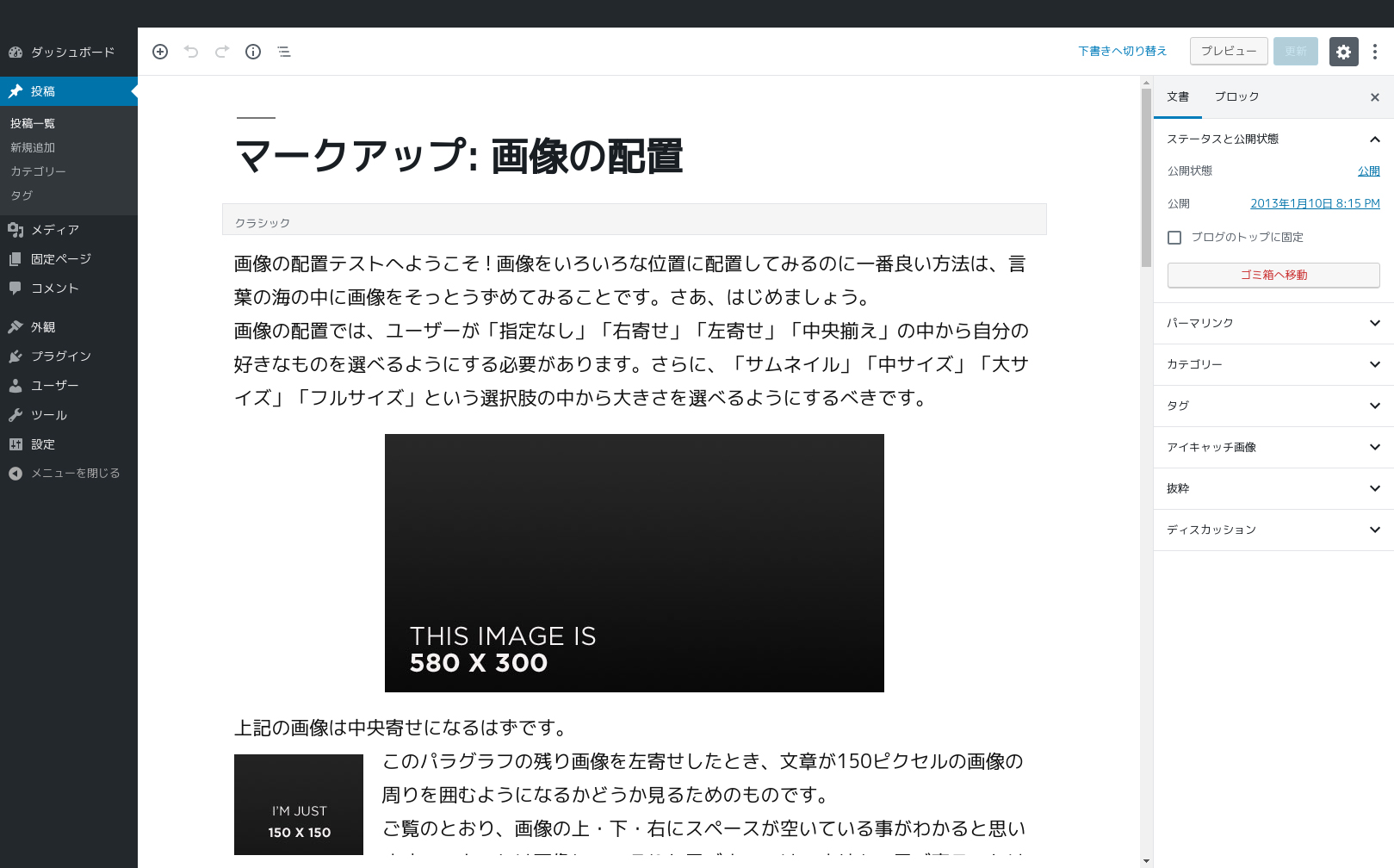Click the scrollbar down arrow
The width and height of the screenshot is (1394, 868).
[x=1146, y=860]
